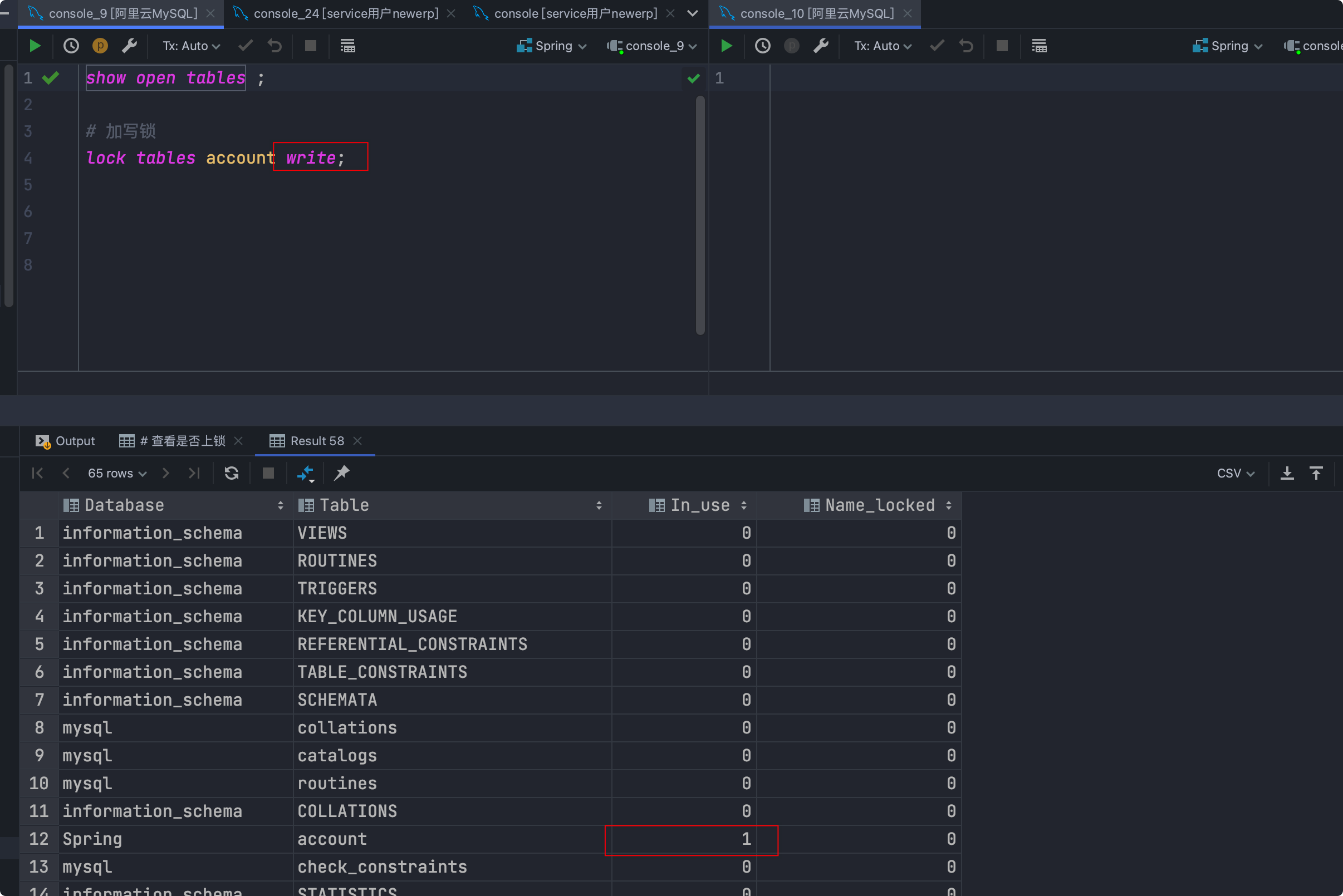Open console_9 settings wrench icon
Viewport: 1343px width, 896px height.
tap(129, 46)
